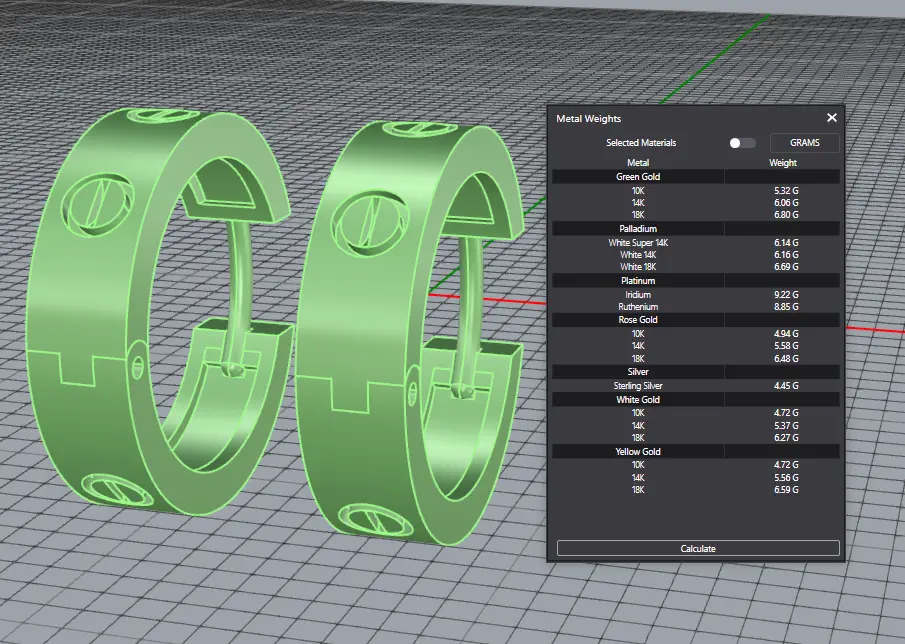Click the 9.22 G weight value
The width and height of the screenshot is (905, 644).
click(x=785, y=295)
